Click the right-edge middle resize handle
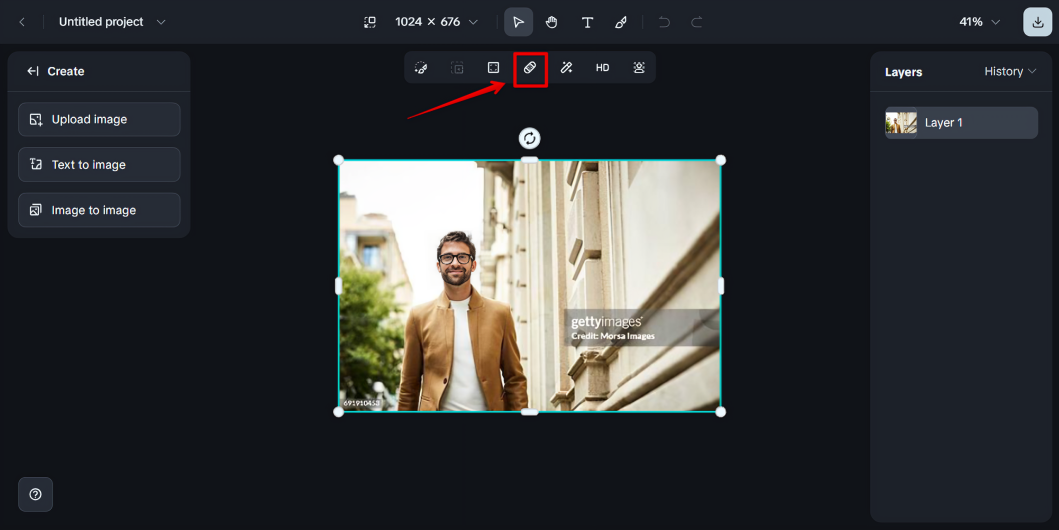This screenshot has width=1059, height=530. click(721, 286)
